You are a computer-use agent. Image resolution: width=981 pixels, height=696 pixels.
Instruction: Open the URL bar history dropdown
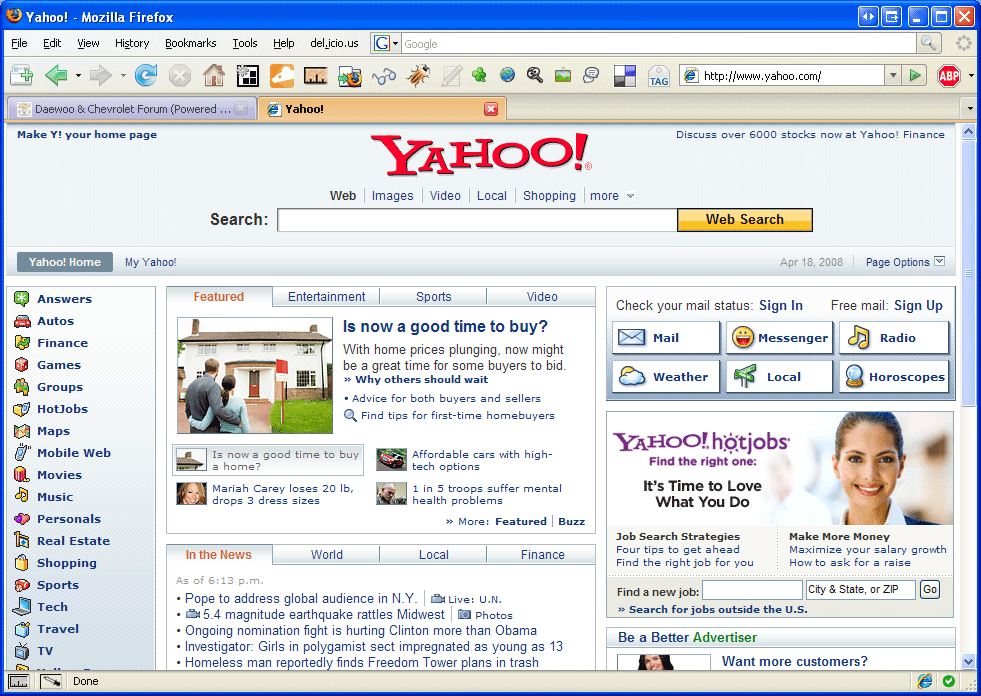[x=893, y=76]
